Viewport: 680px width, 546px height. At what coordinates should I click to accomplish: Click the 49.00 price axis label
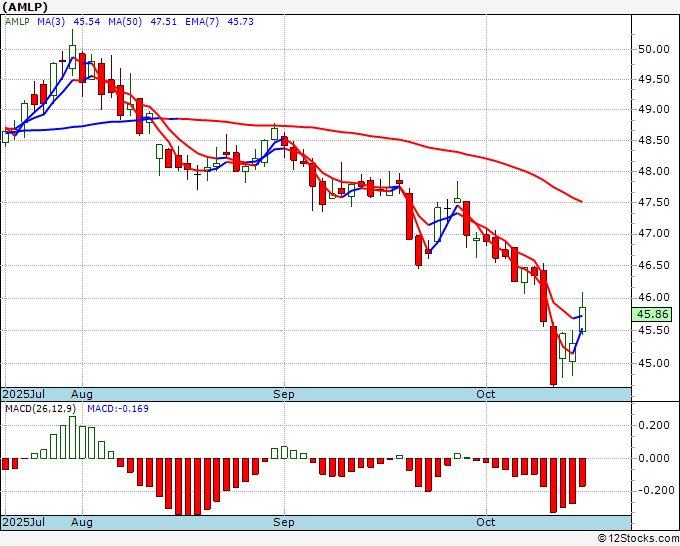click(654, 110)
